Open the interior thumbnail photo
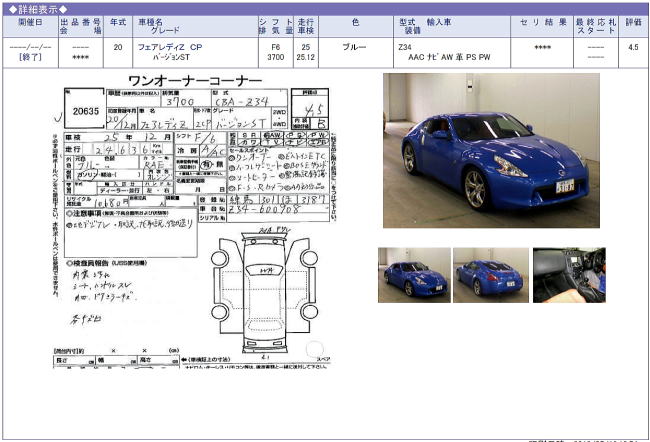Viewport: 650px width, 442px height. pos(569,275)
